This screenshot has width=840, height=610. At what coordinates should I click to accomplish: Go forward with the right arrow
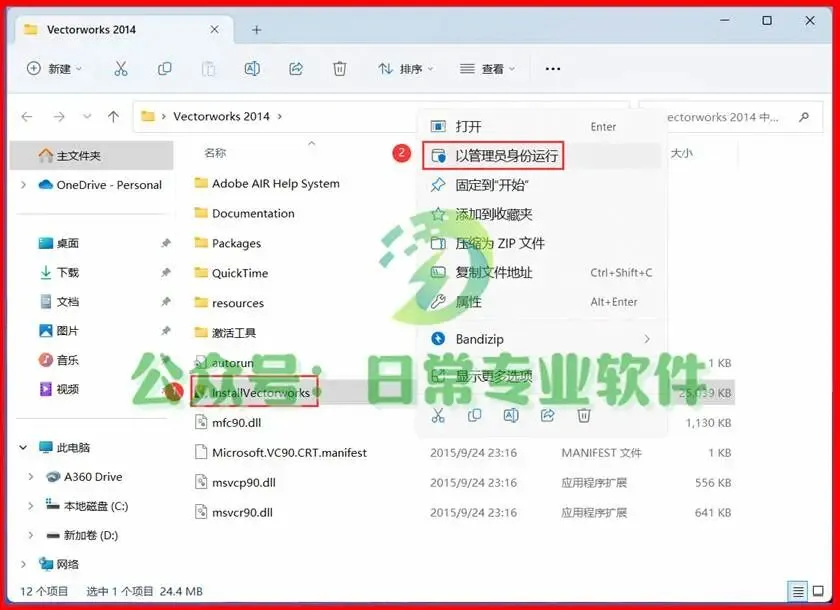tap(59, 116)
